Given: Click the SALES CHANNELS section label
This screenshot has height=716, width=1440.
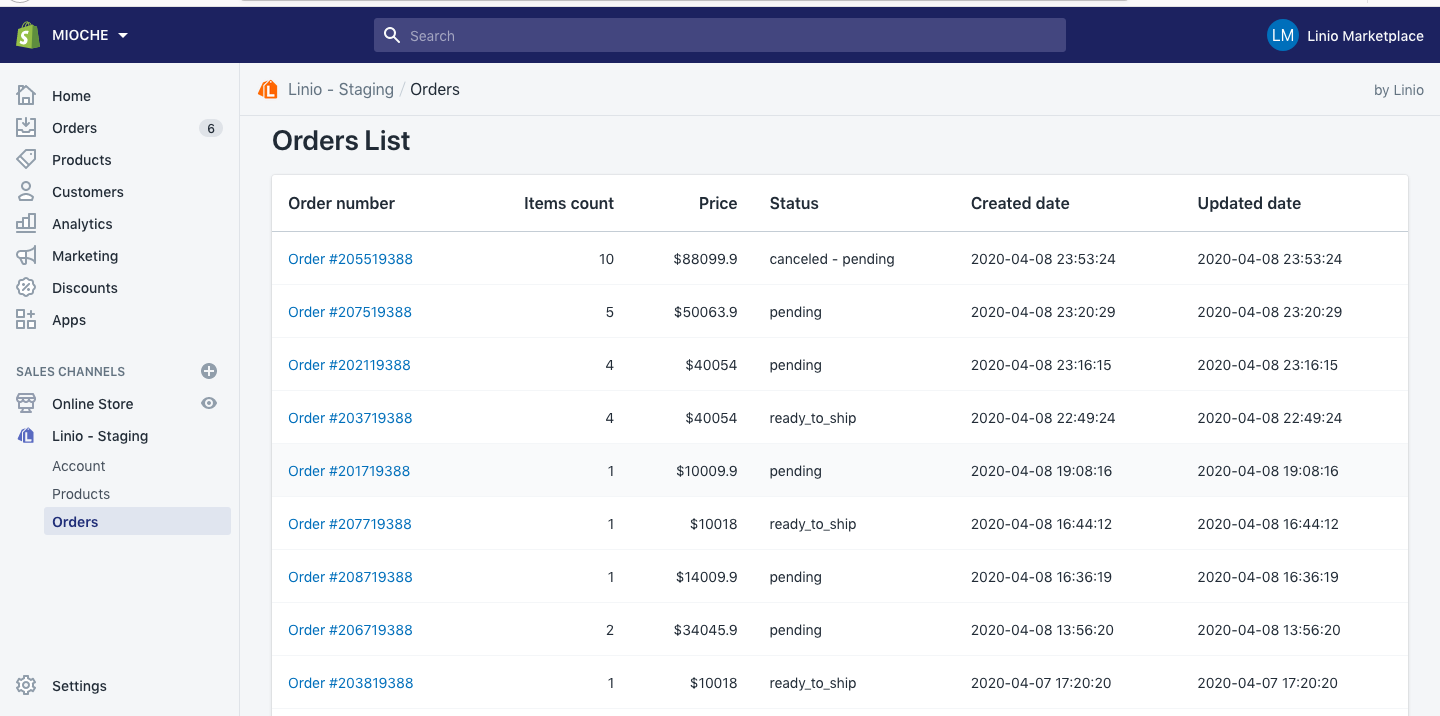Looking at the screenshot, I should (70, 371).
